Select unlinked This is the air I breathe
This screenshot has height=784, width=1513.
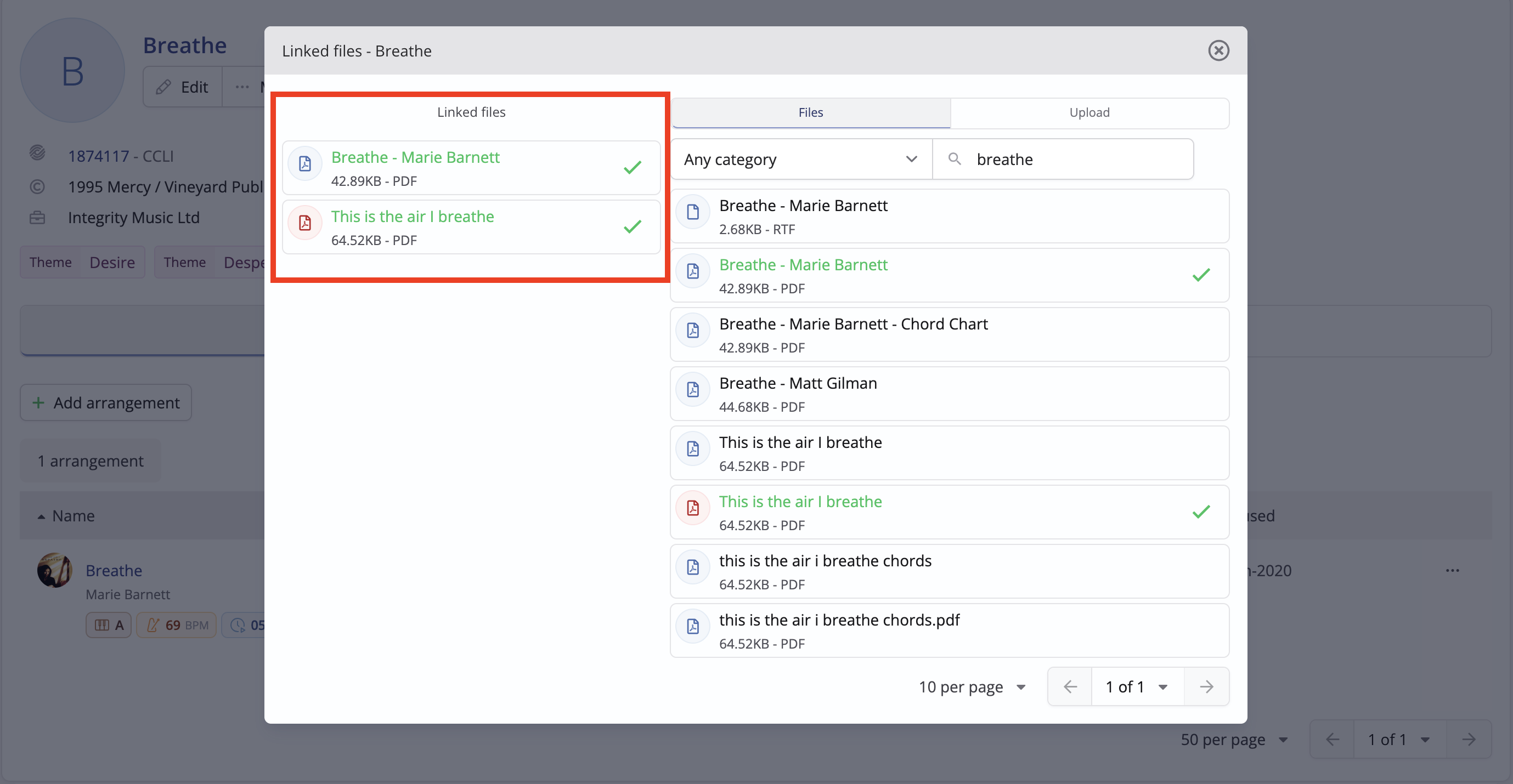[x=949, y=453]
